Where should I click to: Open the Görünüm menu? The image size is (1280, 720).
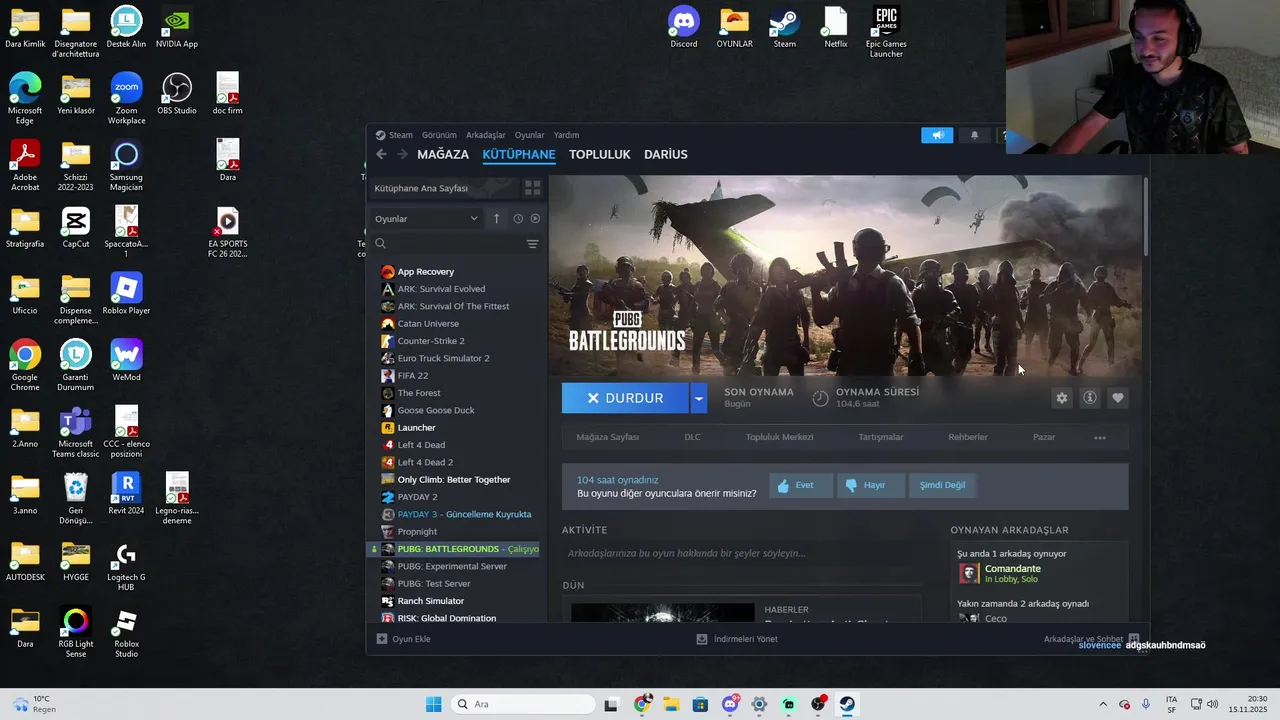pos(439,135)
